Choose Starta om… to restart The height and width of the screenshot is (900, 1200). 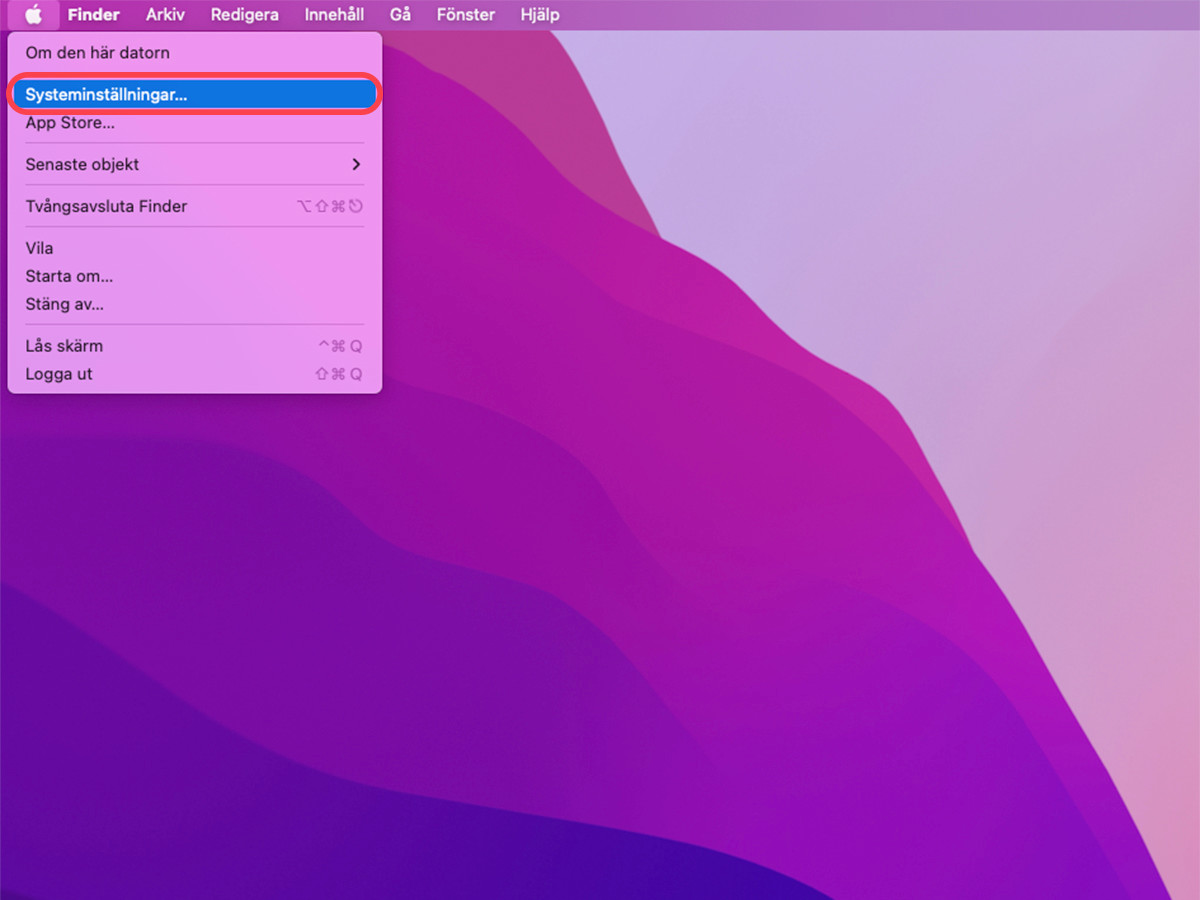195,276
